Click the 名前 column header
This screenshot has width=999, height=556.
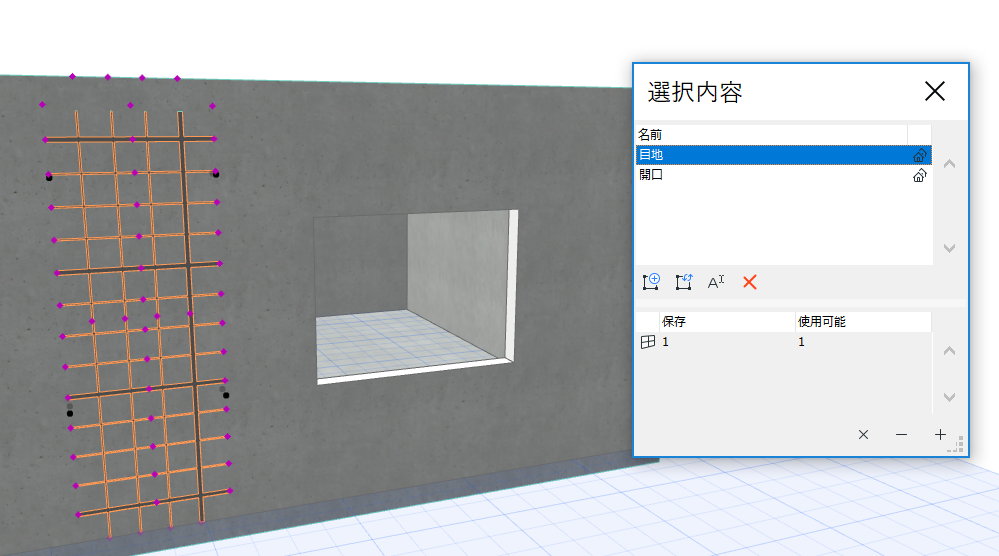tap(772, 134)
